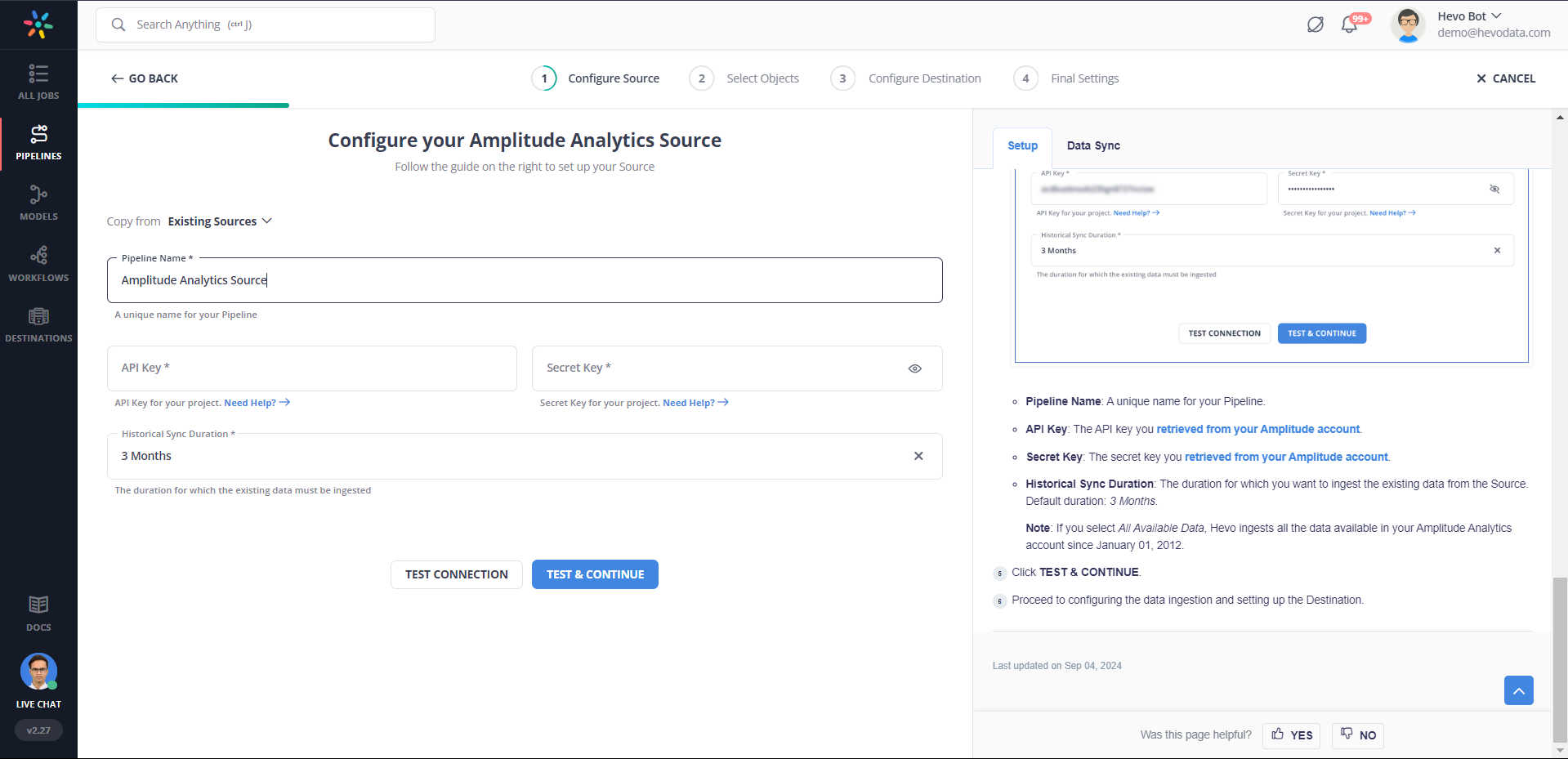The height and width of the screenshot is (759, 1568).
Task: Select step 3 Configure Destination
Action: (906, 78)
